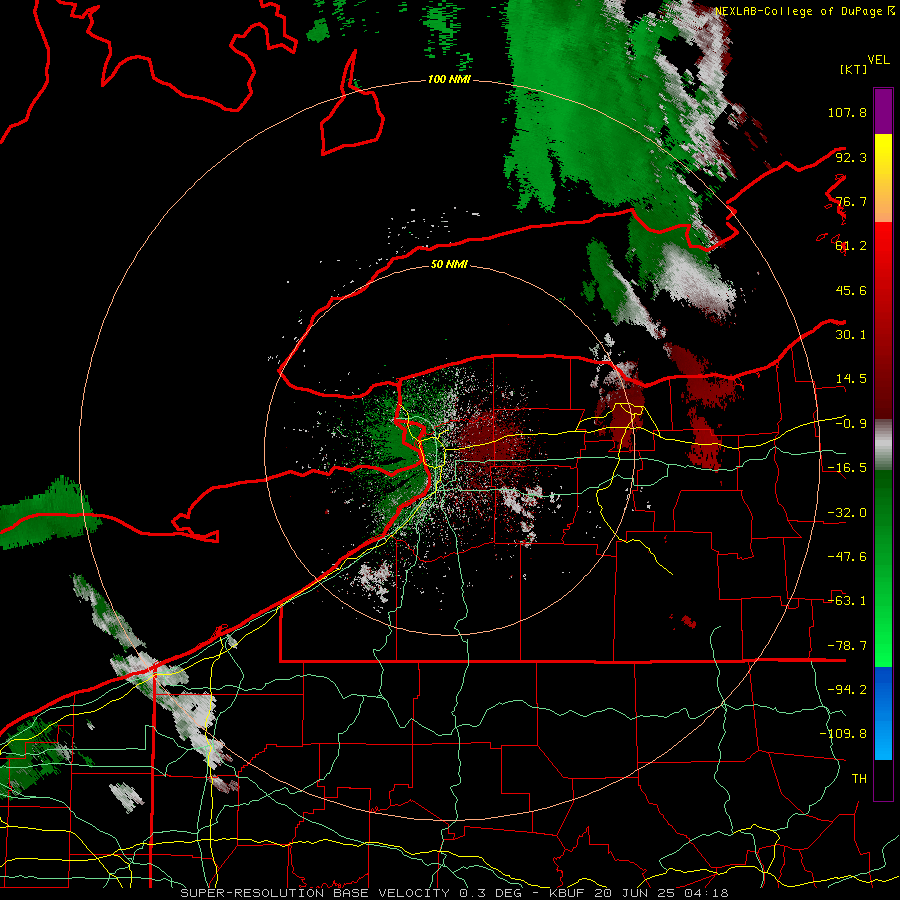900x900 pixels.
Task: Click the VEL legend heading
Action: click(878, 60)
